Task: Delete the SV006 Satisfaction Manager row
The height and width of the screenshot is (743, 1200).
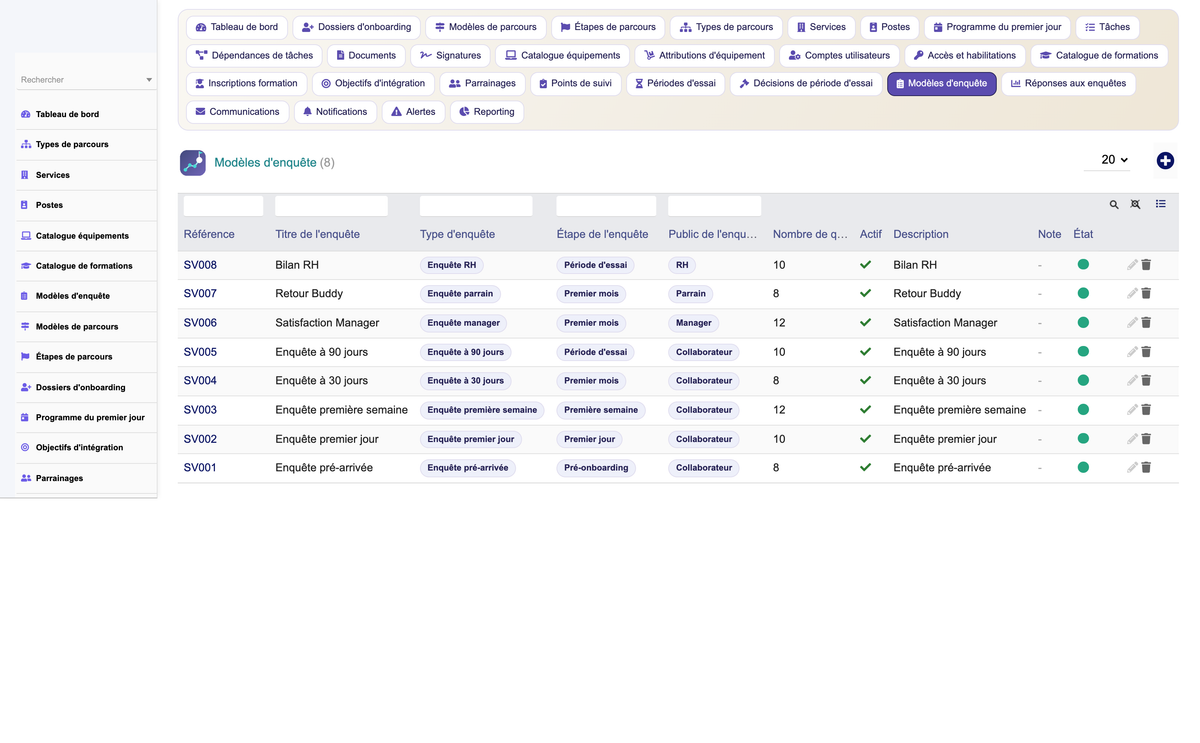Action: (x=1146, y=323)
